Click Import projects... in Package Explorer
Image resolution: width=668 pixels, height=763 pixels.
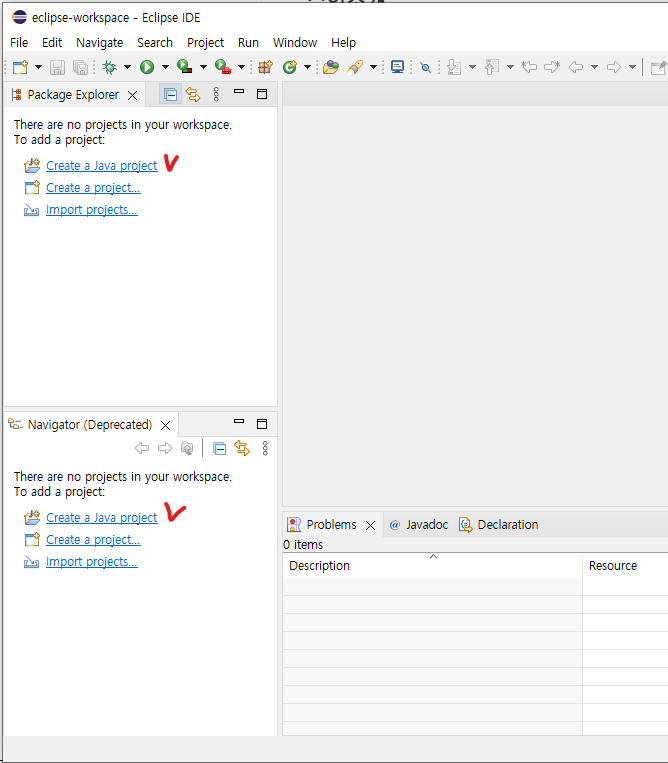tap(92, 210)
